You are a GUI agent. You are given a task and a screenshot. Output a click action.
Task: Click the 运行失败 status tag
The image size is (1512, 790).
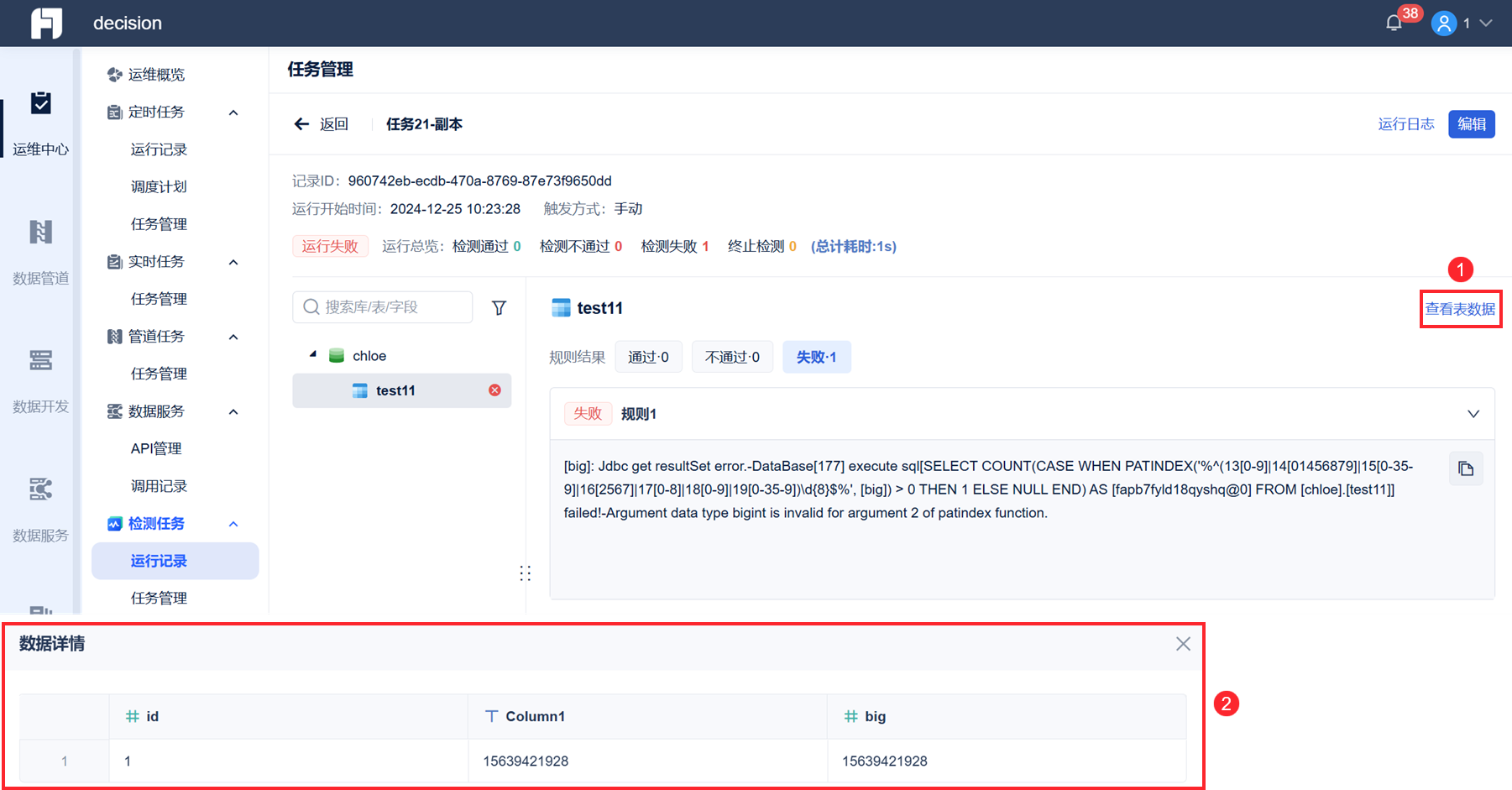330,246
